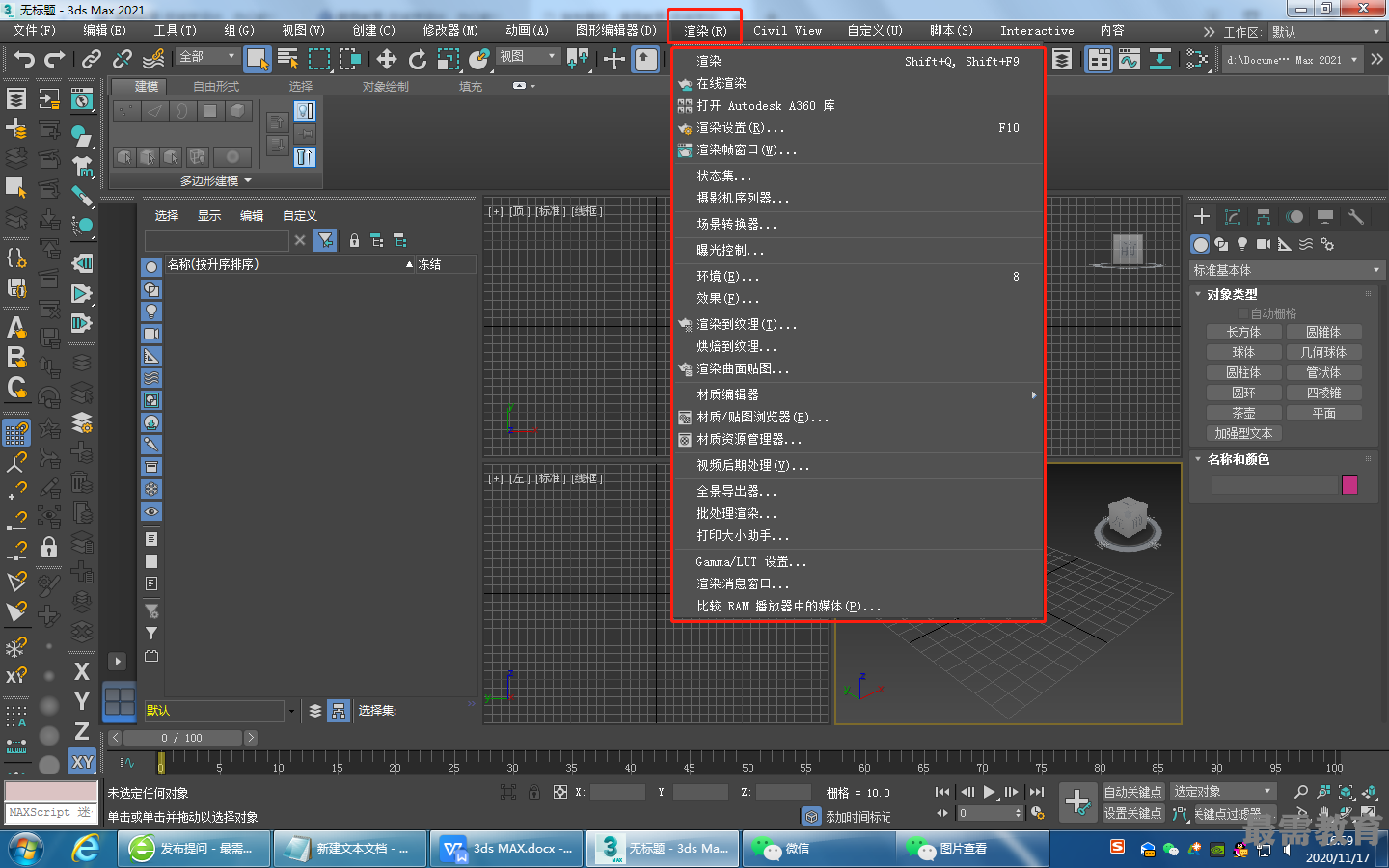This screenshot has width=1389, height=868.
Task: Switch to the Modify panel tab icon
Action: click(1233, 217)
